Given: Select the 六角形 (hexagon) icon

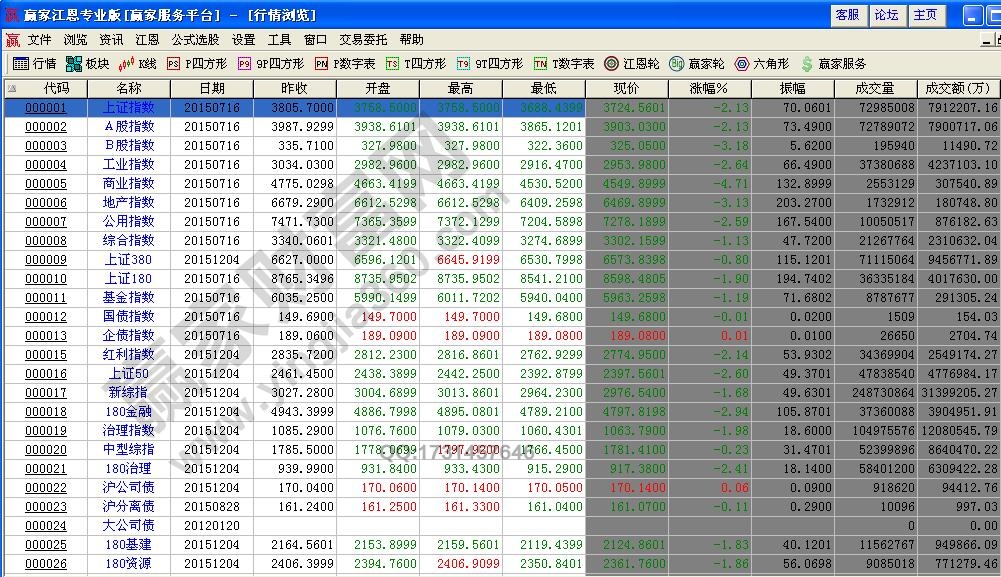Looking at the screenshot, I should coord(757,62).
